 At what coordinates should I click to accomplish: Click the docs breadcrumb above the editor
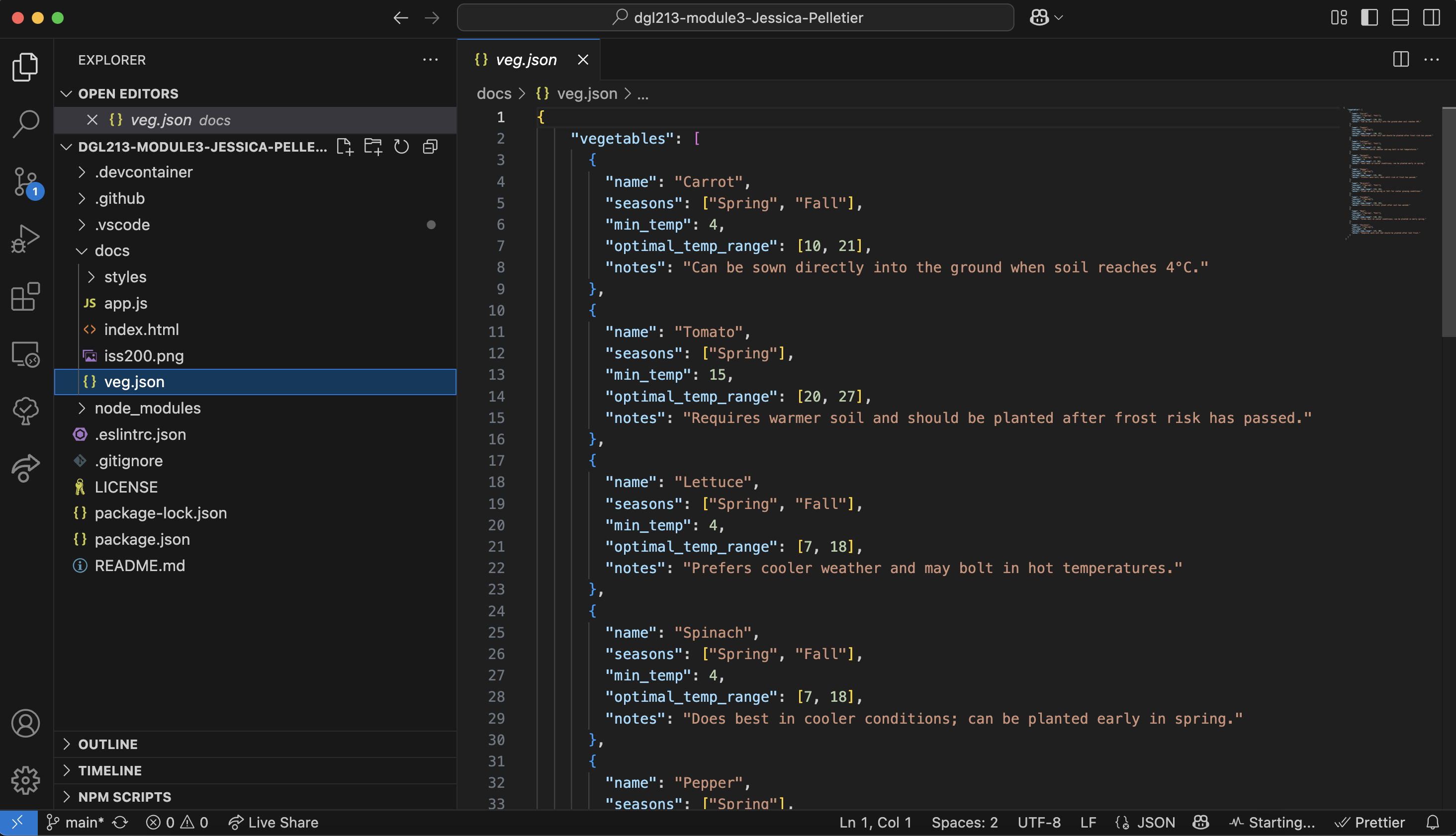493,93
